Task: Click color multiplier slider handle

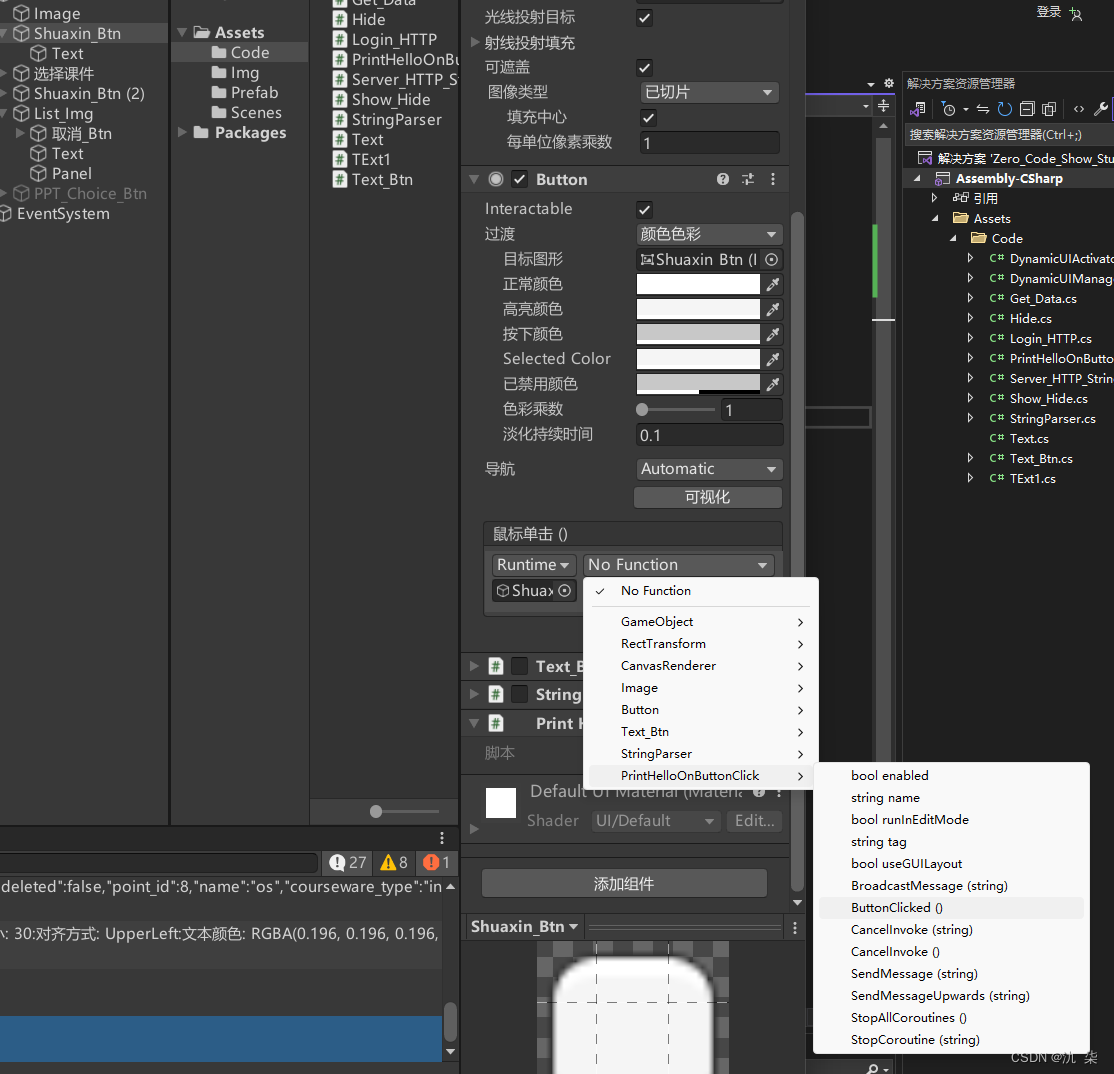Action: tap(642, 410)
